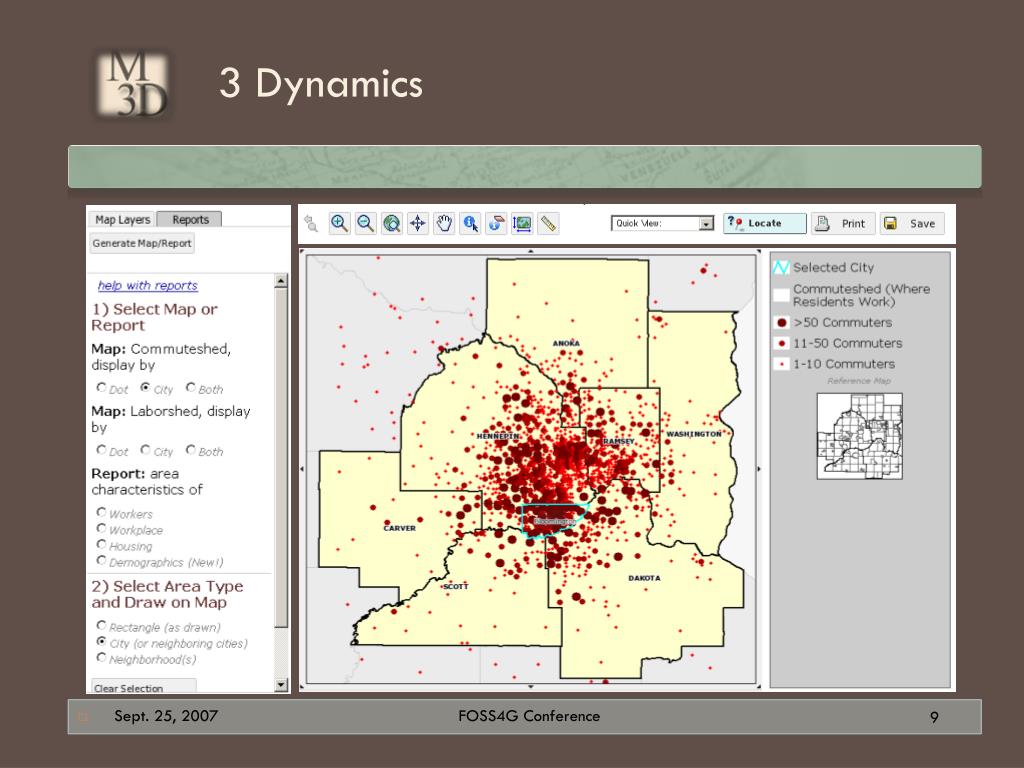Click the '1) Select Map or Report' heading

[154, 317]
